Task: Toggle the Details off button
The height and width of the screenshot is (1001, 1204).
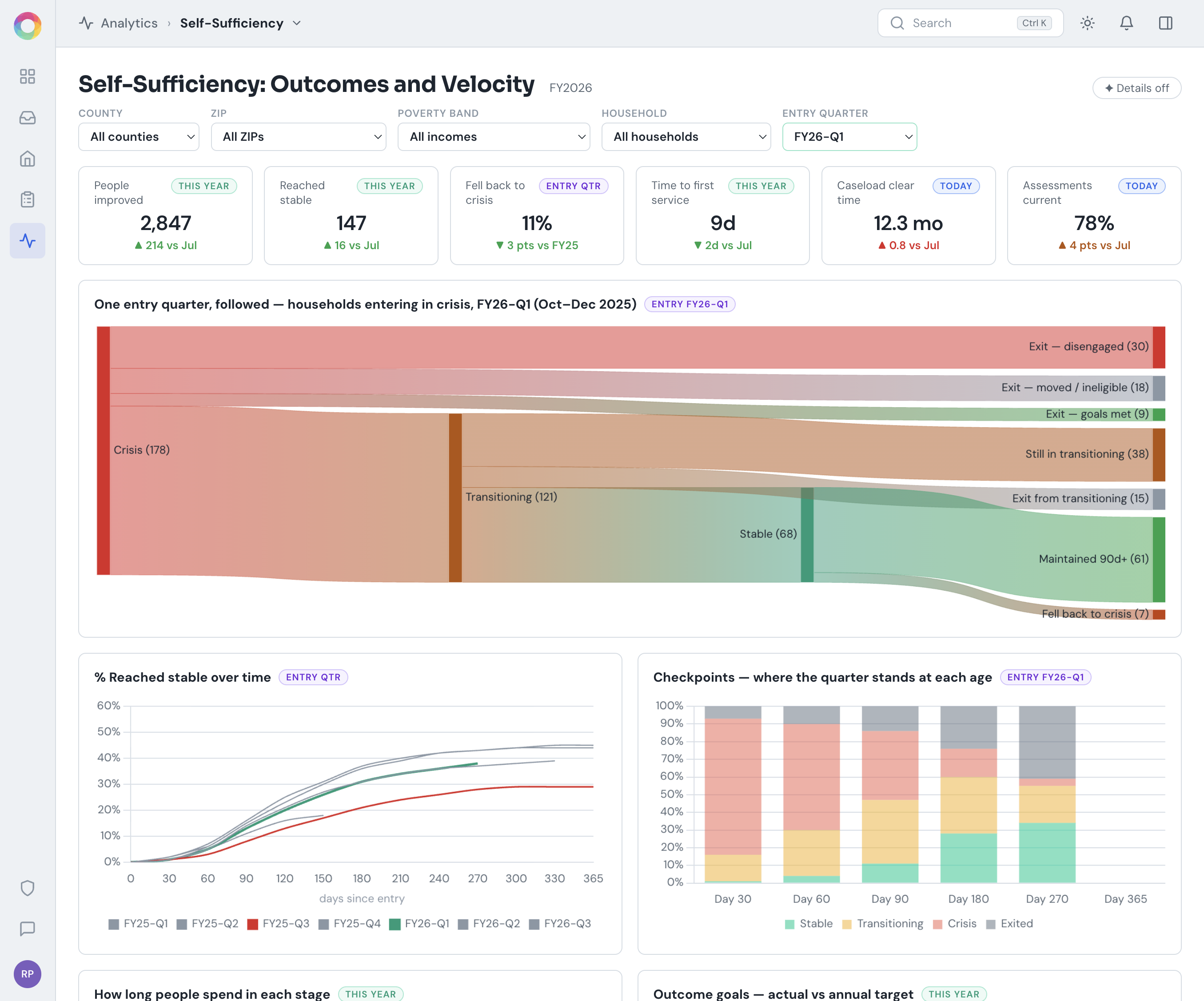Action: 1136,87
